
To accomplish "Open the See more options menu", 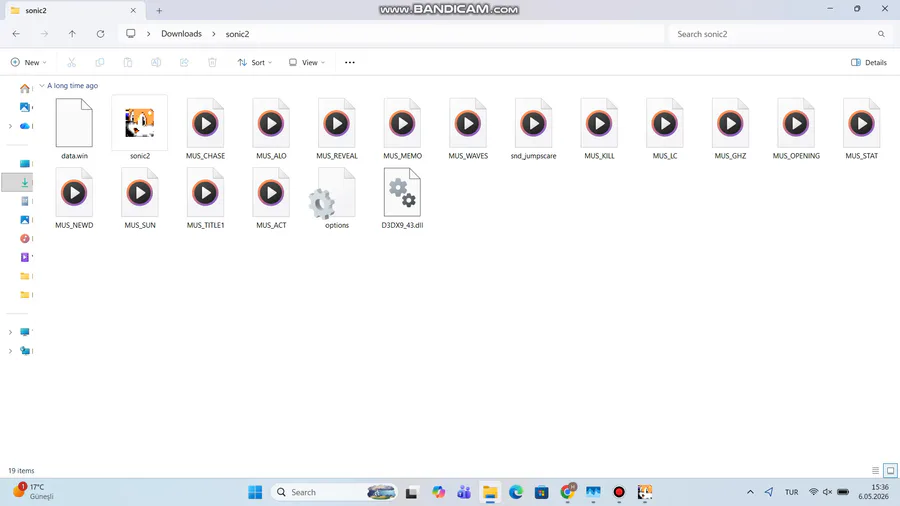I will pos(350,63).
